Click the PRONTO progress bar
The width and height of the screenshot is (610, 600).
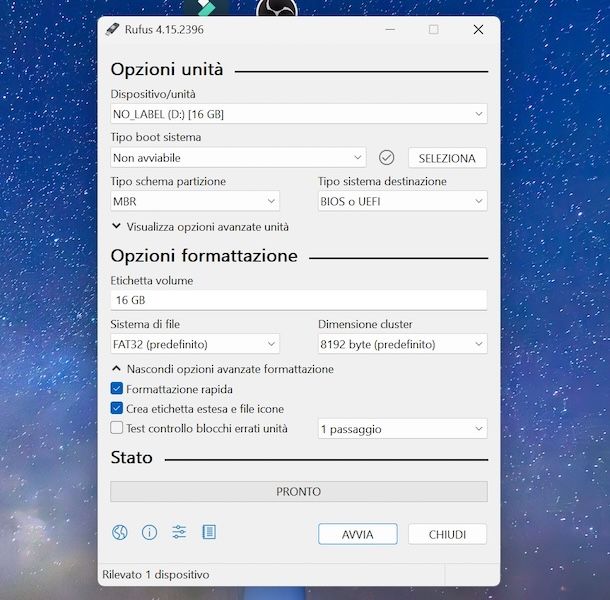(x=298, y=491)
